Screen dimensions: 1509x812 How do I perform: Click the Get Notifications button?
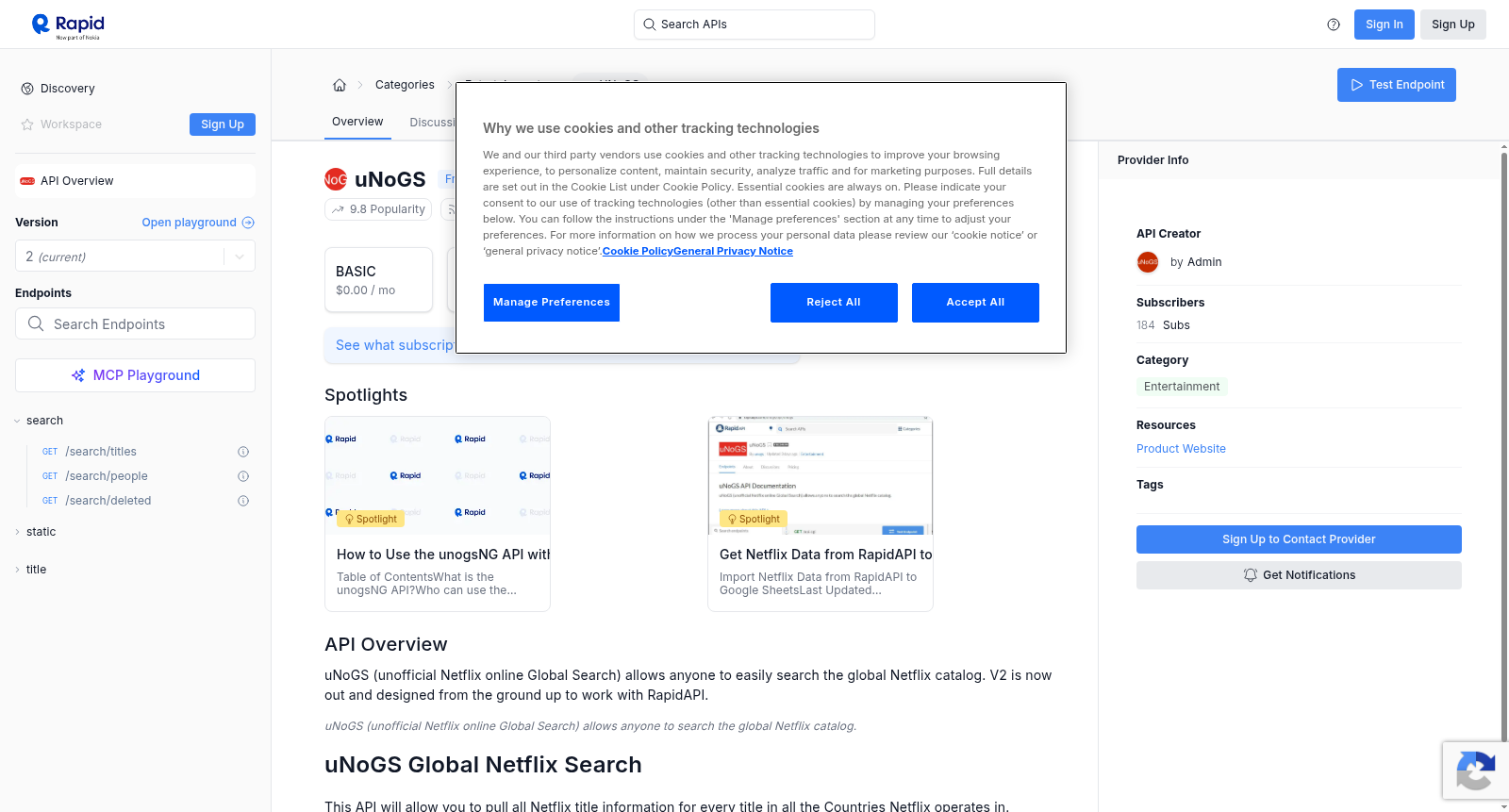(x=1299, y=575)
